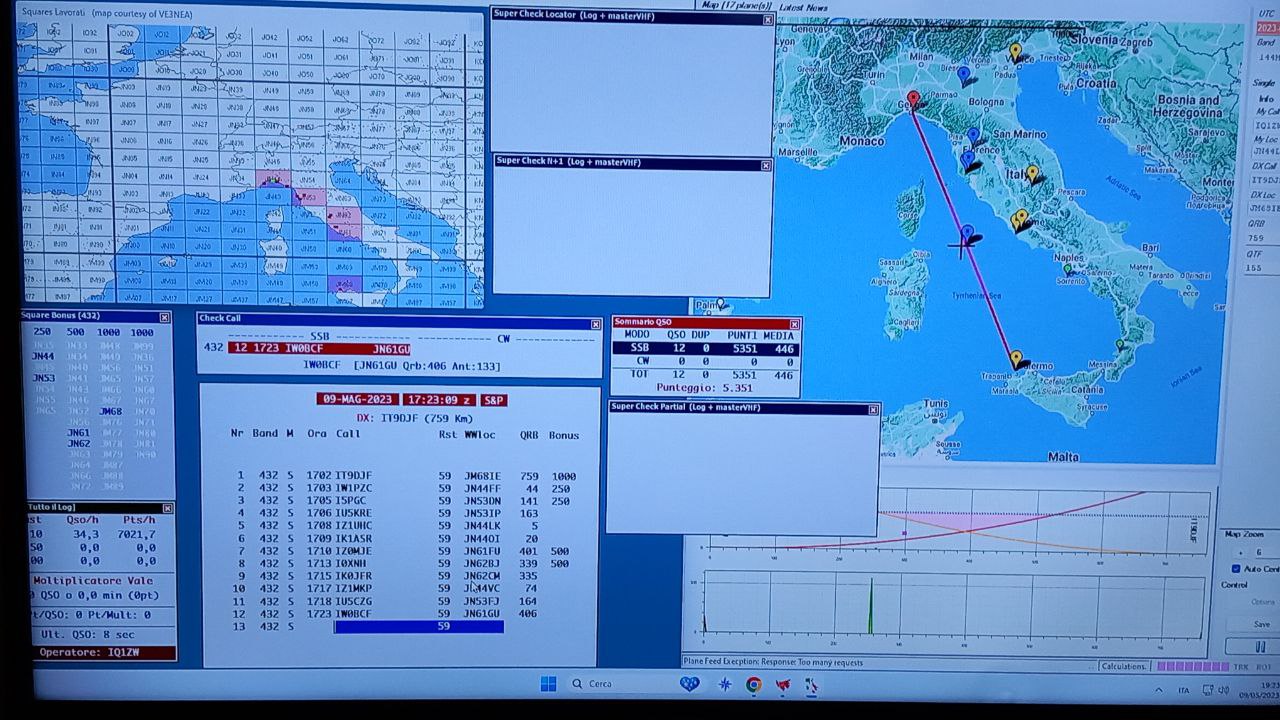1280x720 pixels.
Task: Close the Square Bonus (432) window
Action: [165, 317]
